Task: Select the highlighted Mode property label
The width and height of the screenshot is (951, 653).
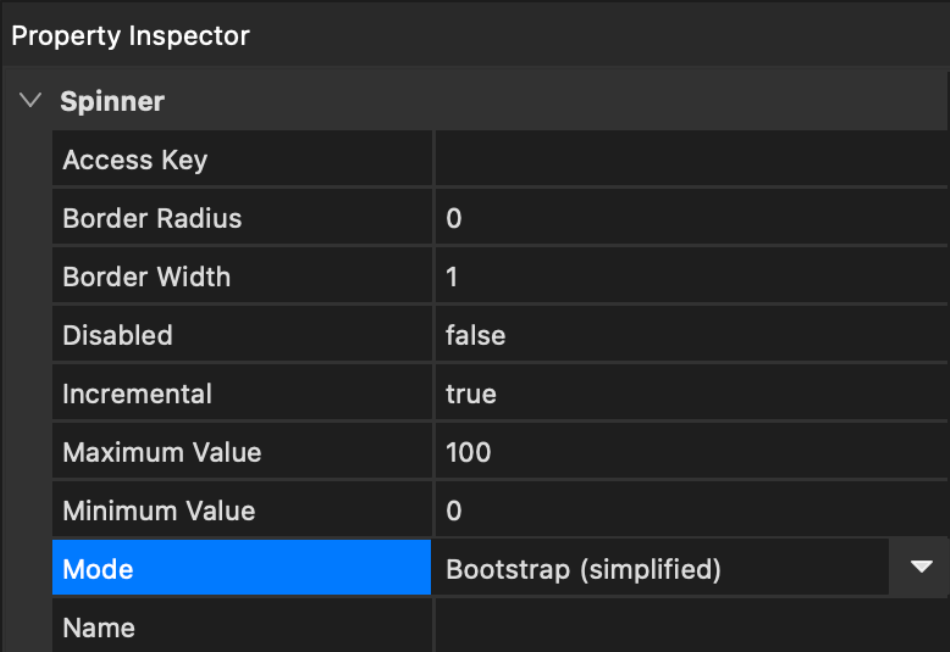Action: point(98,569)
